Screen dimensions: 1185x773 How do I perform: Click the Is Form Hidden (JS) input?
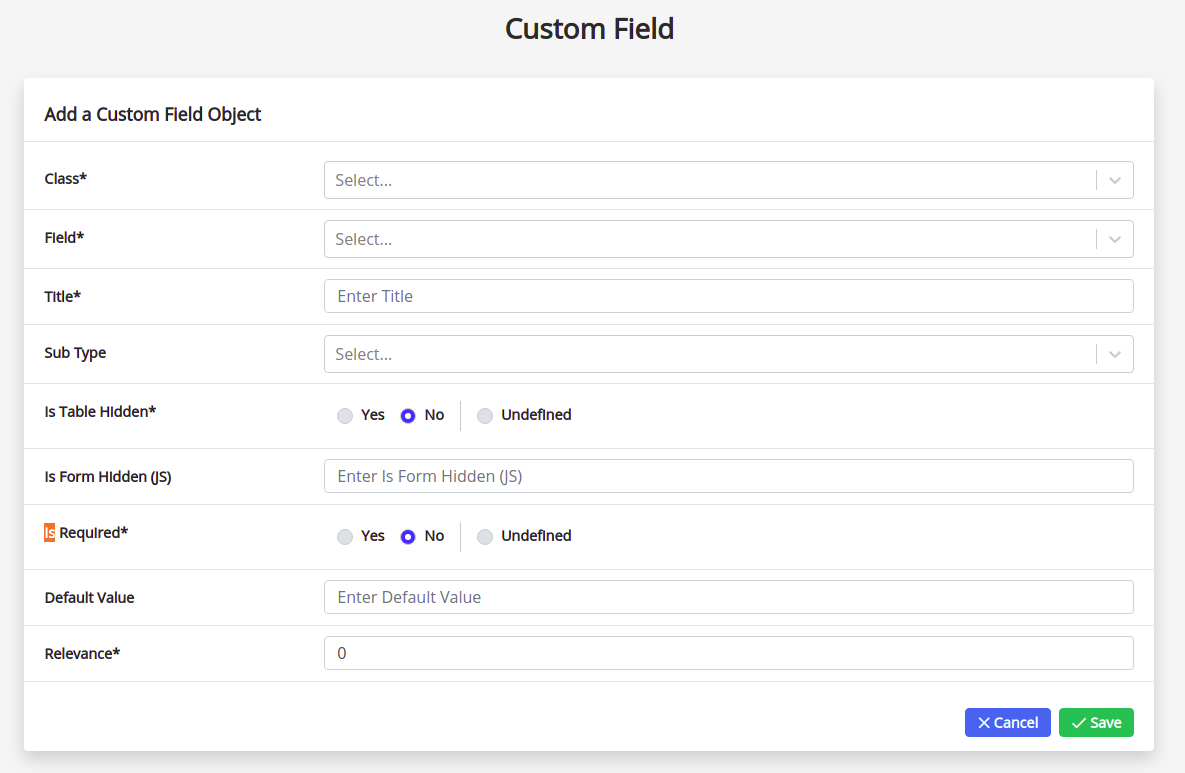(x=729, y=476)
